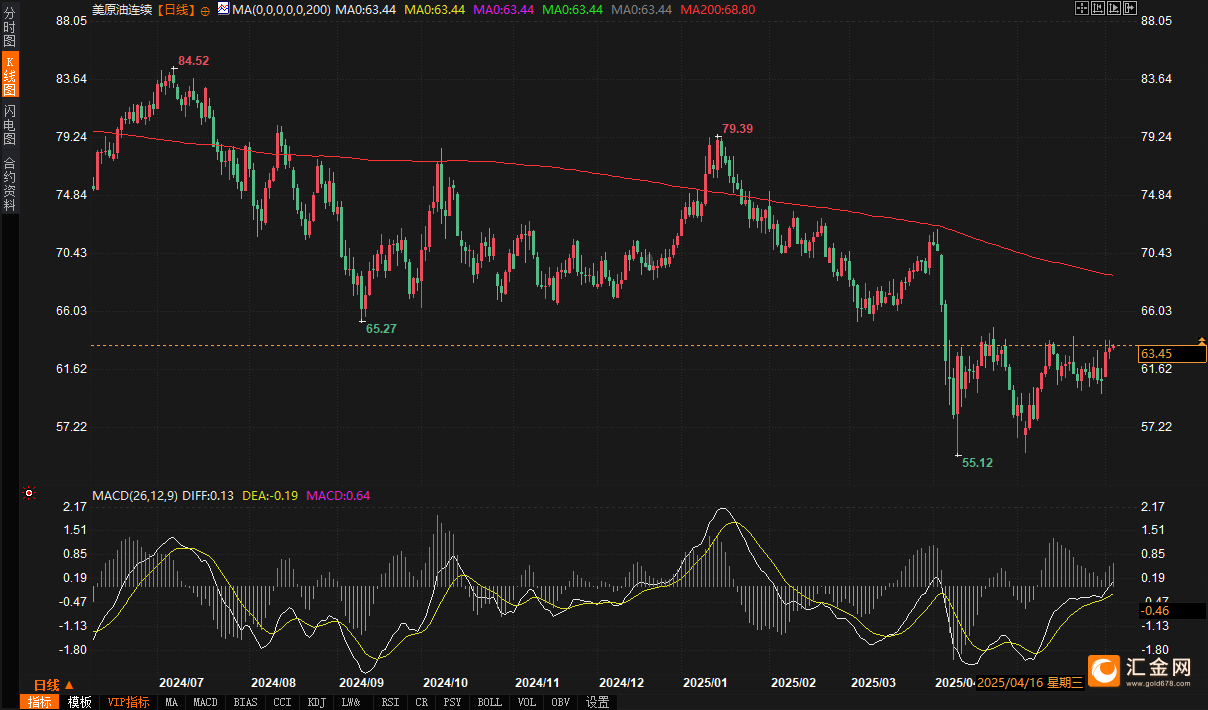Click the 2024/10 date axis label
The image size is (1208, 710).
point(447,683)
